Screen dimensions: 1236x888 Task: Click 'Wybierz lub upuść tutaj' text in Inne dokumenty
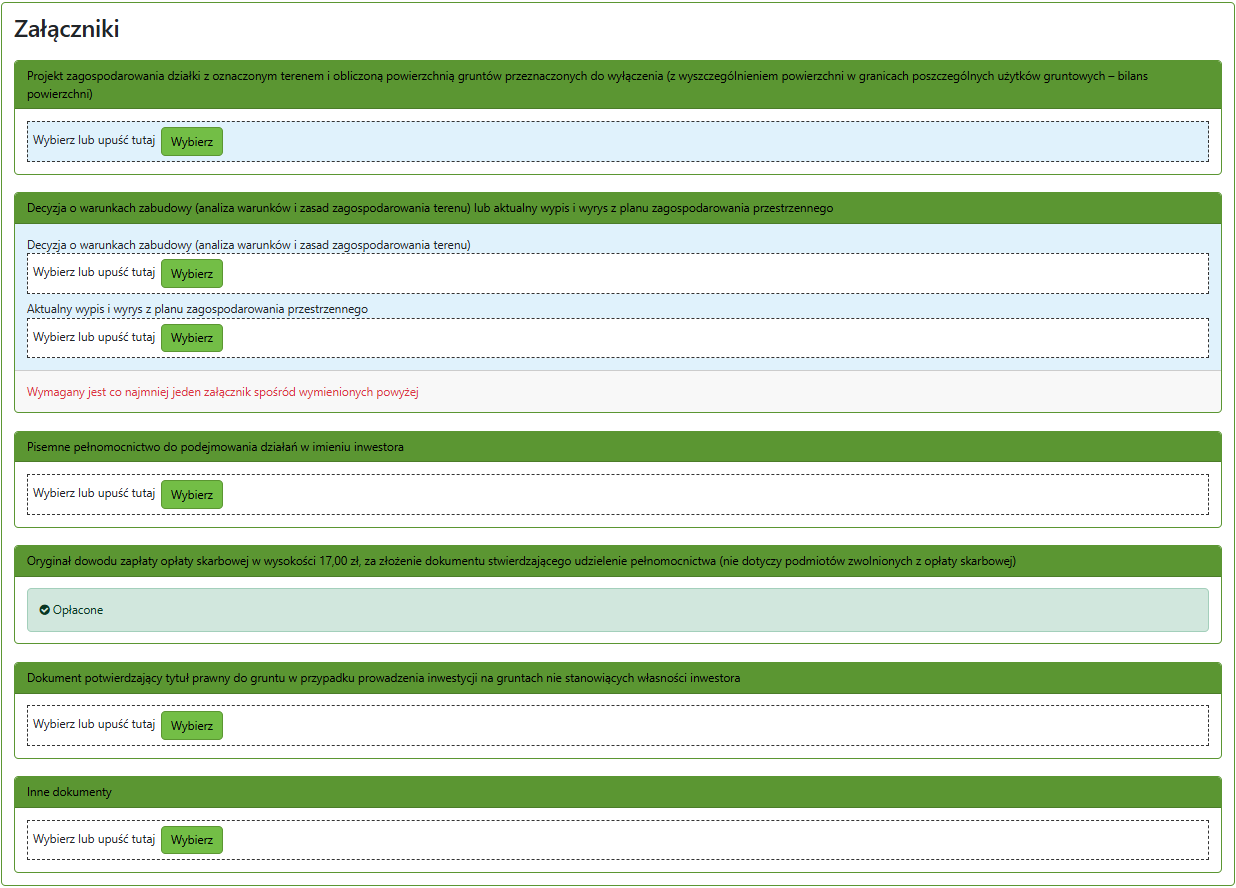pyautogui.click(x=94, y=839)
